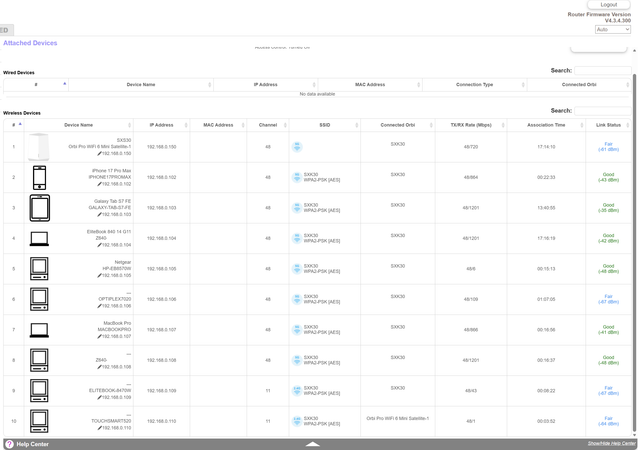Click the Attached Devices heading

point(30,43)
